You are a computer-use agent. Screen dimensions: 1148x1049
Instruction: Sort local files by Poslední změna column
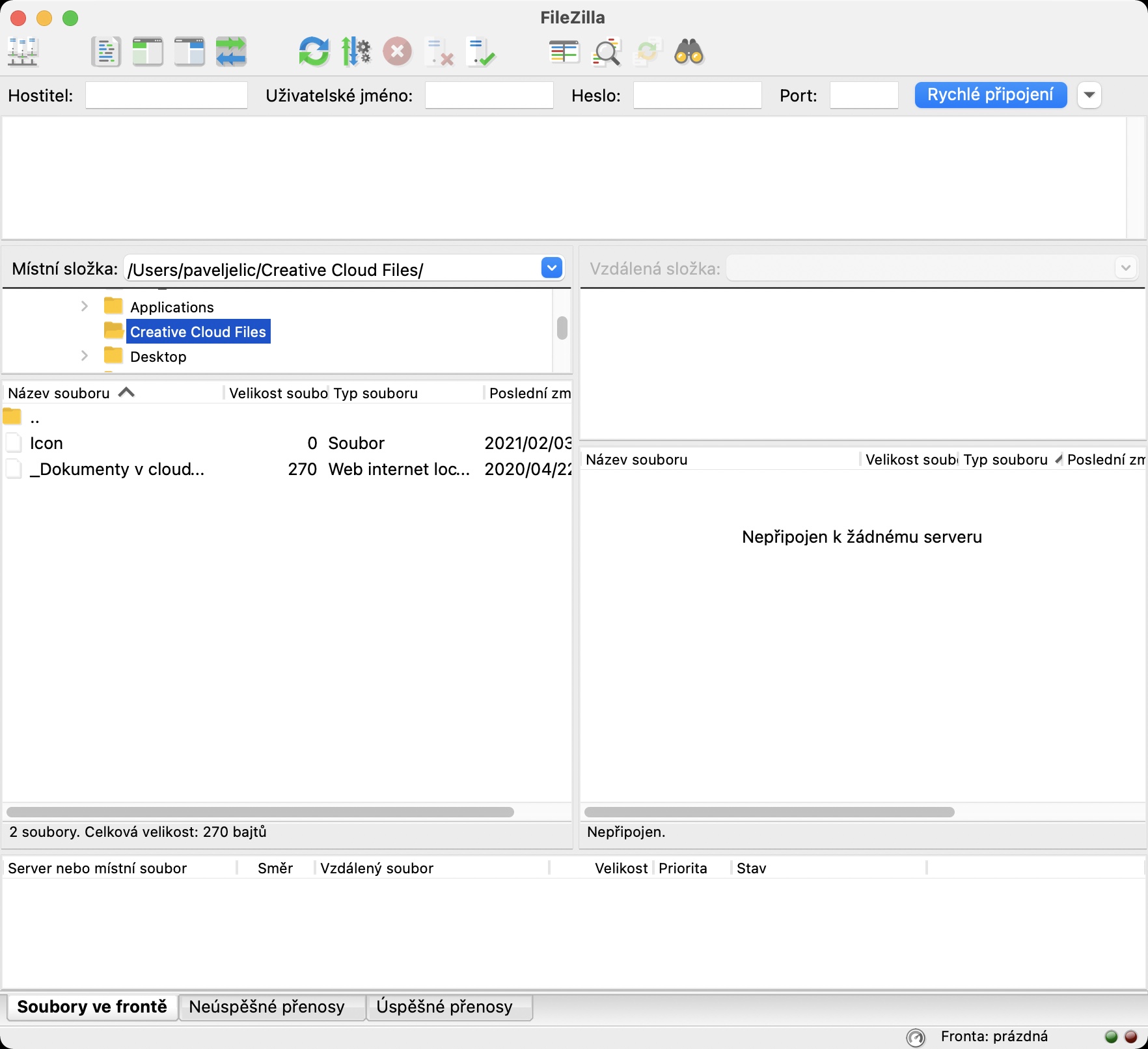click(x=530, y=393)
